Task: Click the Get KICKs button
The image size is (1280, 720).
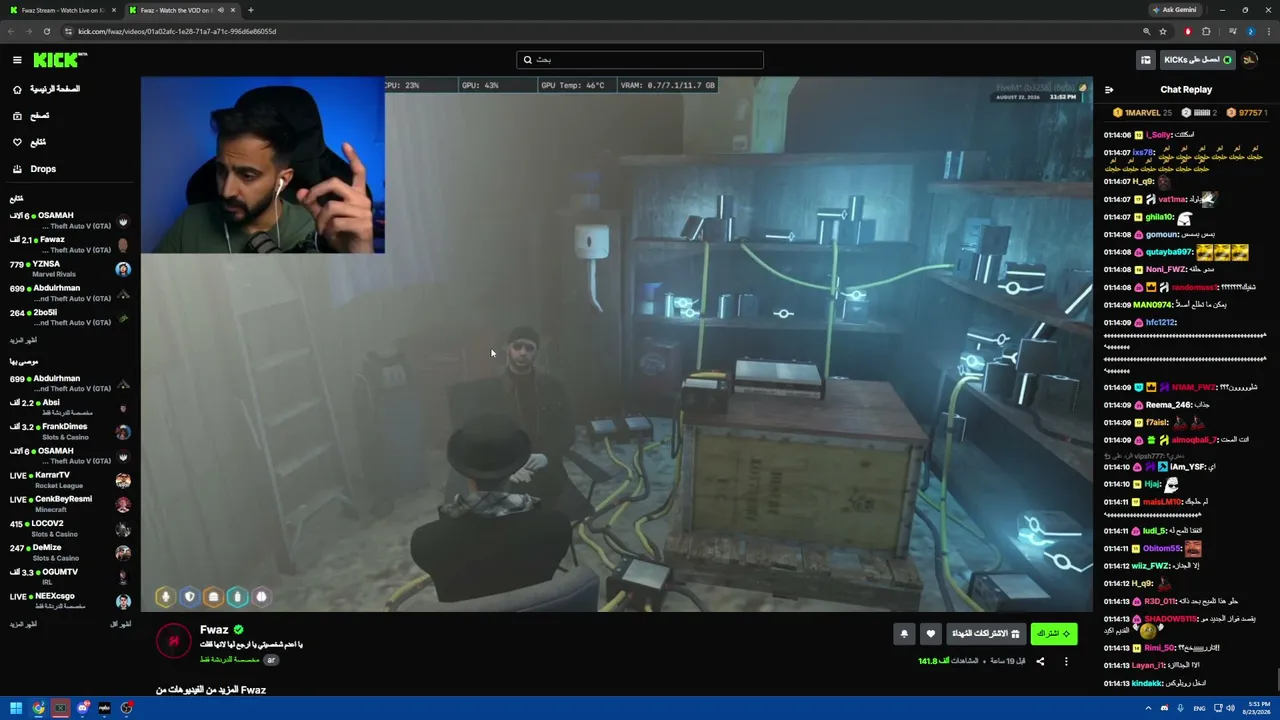Action: tap(1198, 60)
